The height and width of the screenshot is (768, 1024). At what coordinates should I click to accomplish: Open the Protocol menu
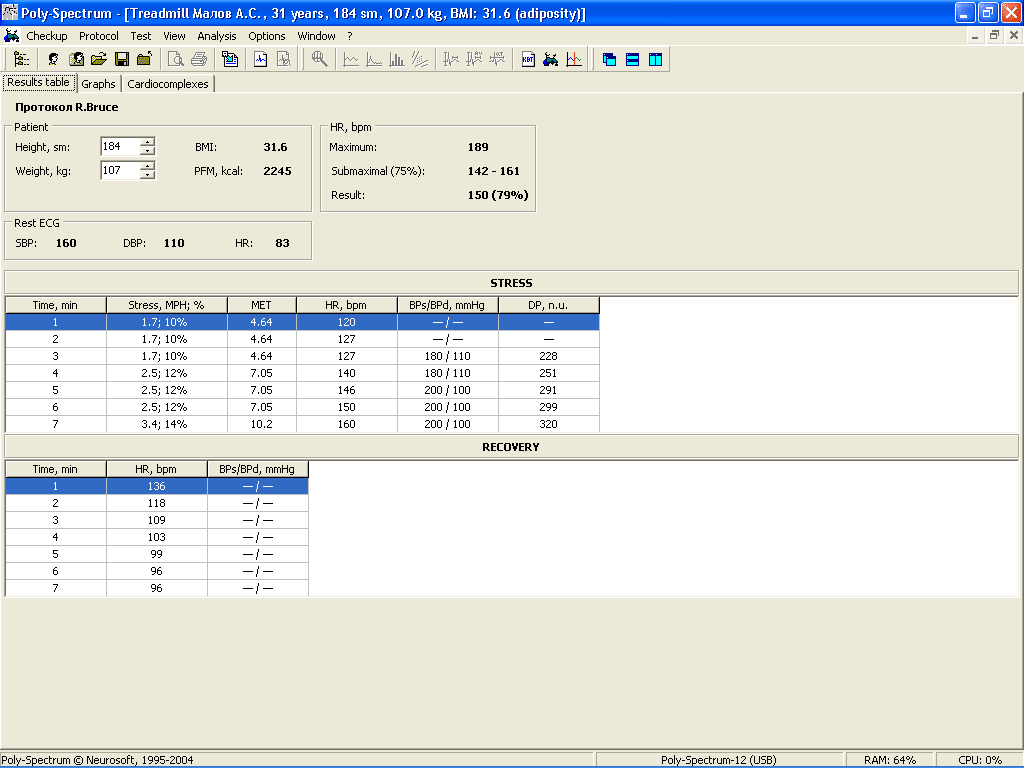[99, 36]
